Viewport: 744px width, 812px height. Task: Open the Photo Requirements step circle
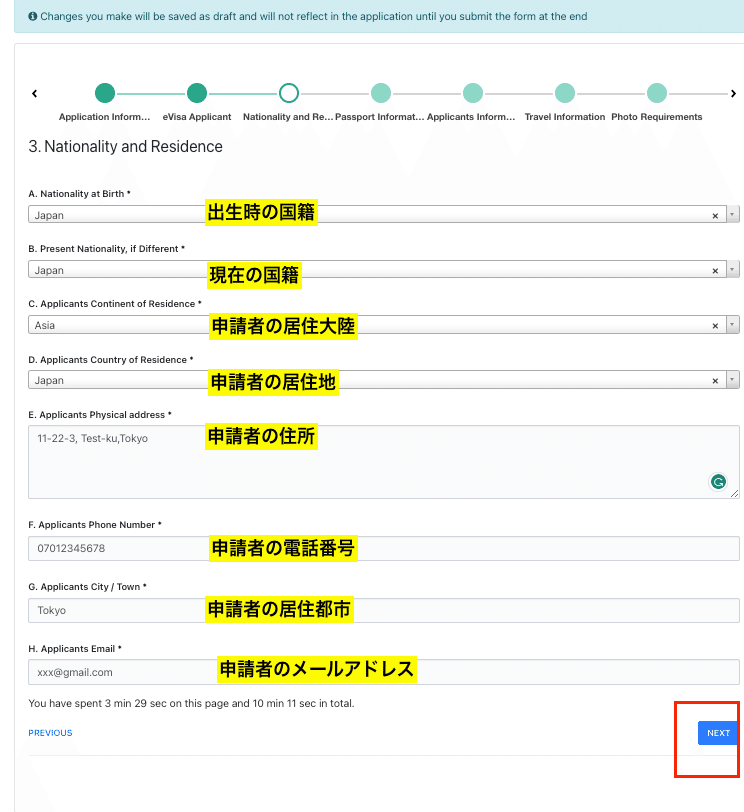(x=657, y=93)
